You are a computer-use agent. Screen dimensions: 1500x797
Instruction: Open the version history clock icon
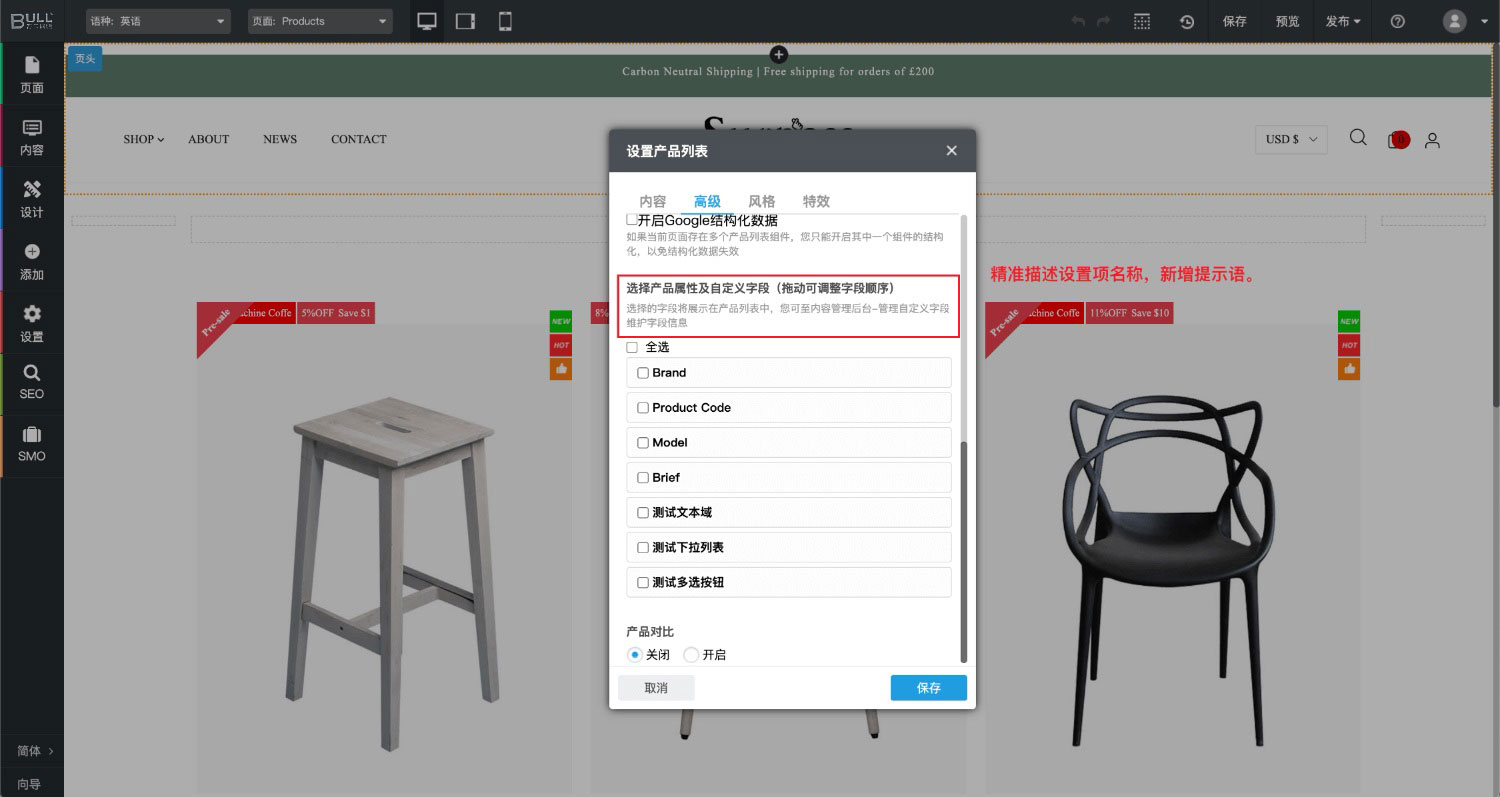[1187, 21]
